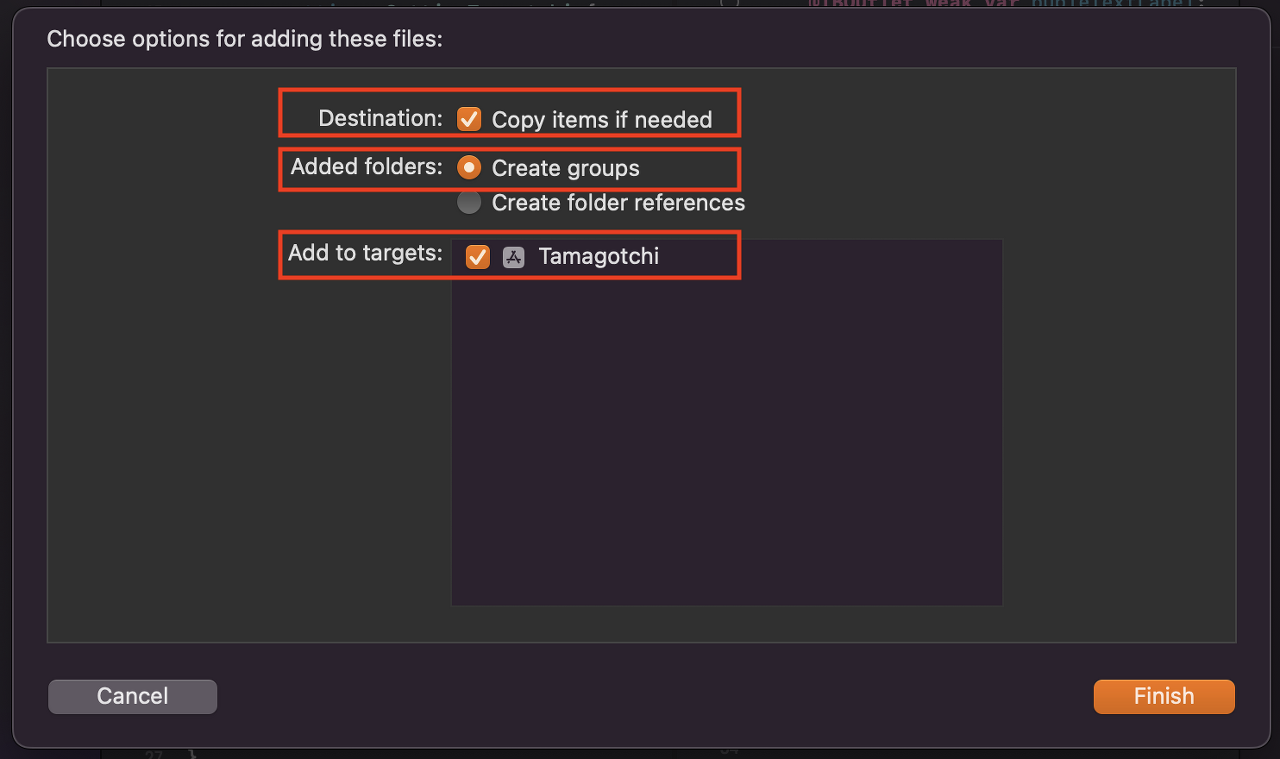Viewport: 1280px width, 759px height.
Task: Click the checkmark inside Copy items checkbox
Action: tap(469, 120)
